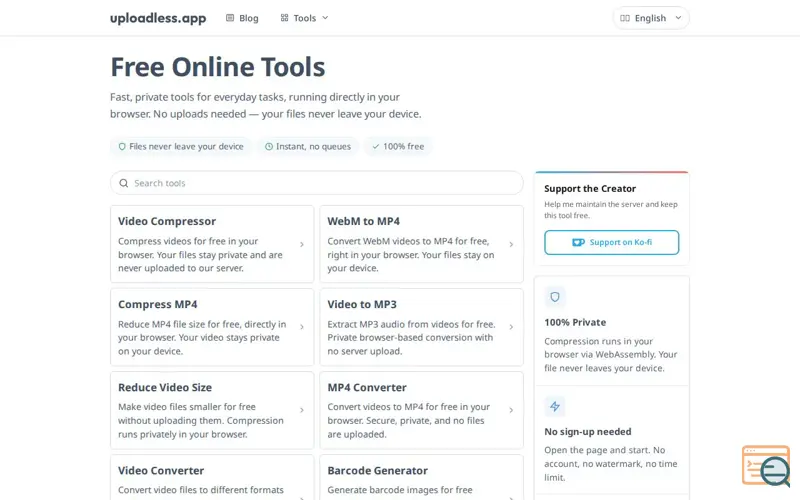800x500 pixels.
Task: Open the Video Compressor tool card
Action: point(212,244)
